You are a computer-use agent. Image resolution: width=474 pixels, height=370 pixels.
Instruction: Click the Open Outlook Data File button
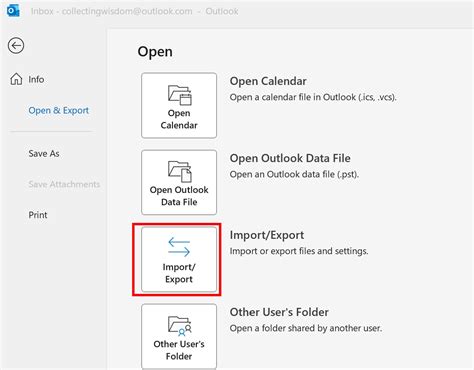coord(179,182)
